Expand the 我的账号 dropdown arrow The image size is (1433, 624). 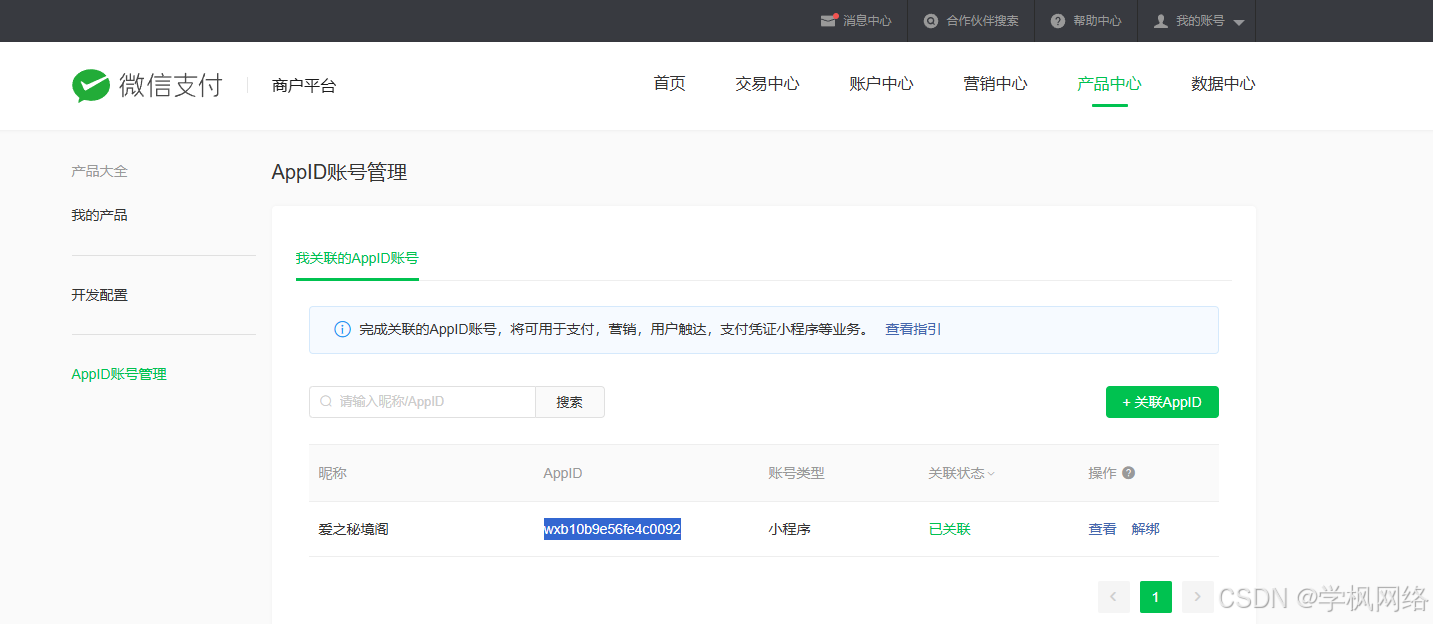tap(1239, 22)
